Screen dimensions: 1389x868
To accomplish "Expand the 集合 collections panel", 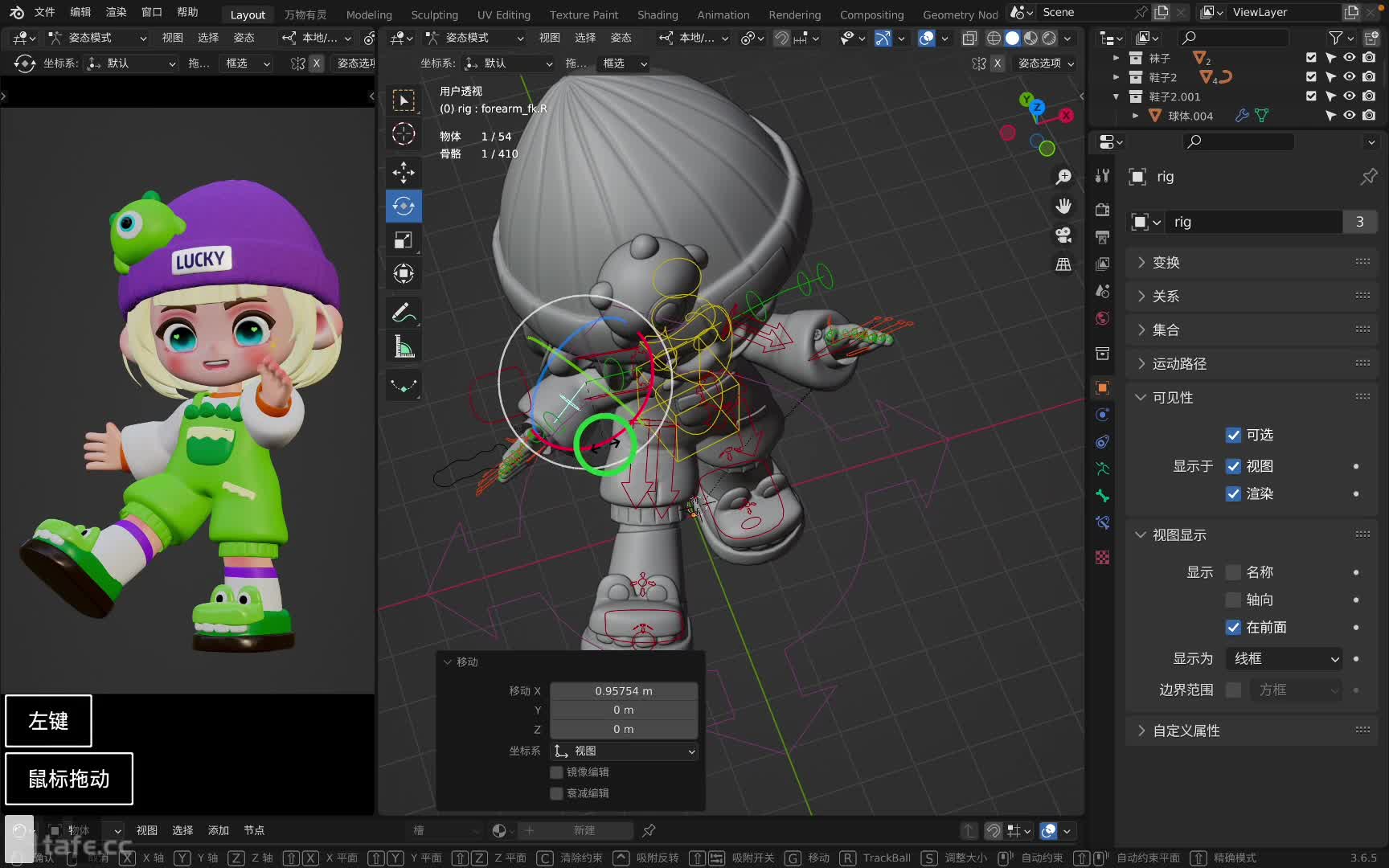I will coord(1252,330).
